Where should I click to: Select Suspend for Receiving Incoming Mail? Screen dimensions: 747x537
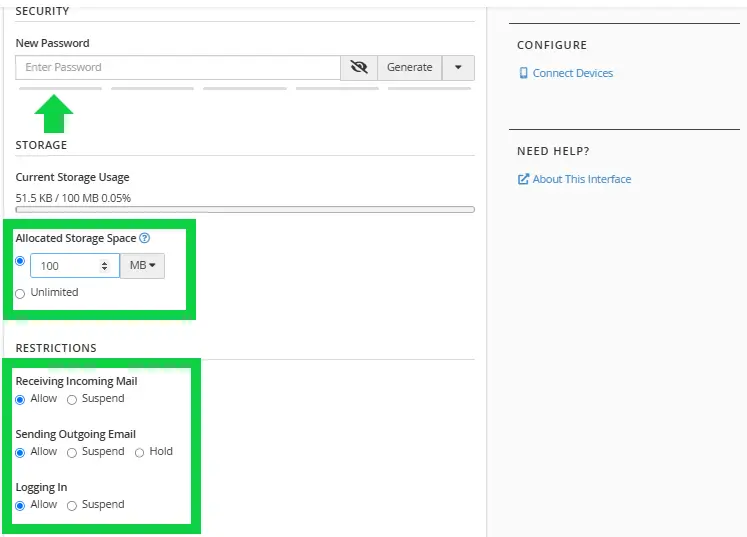(x=72, y=399)
